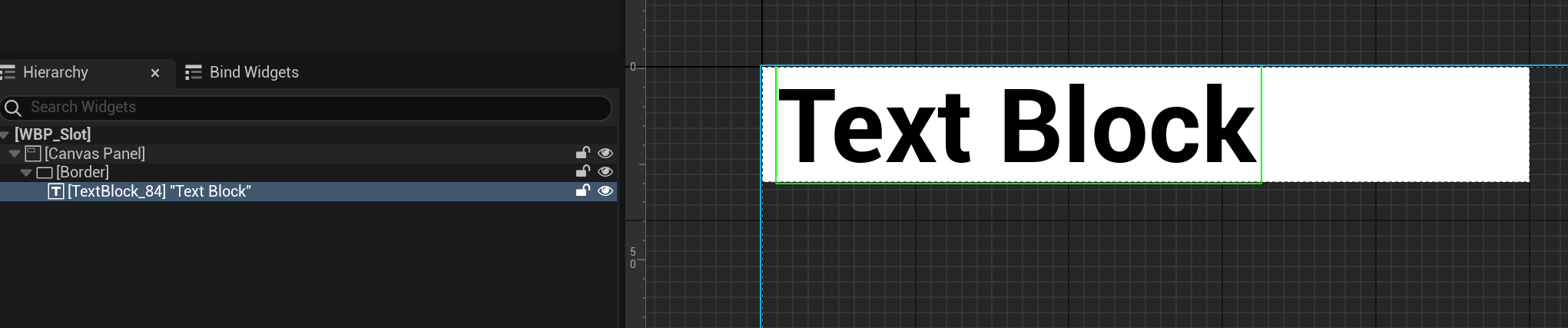This screenshot has height=328, width=1568.
Task: Collapse the Border node
Action: (x=27, y=173)
